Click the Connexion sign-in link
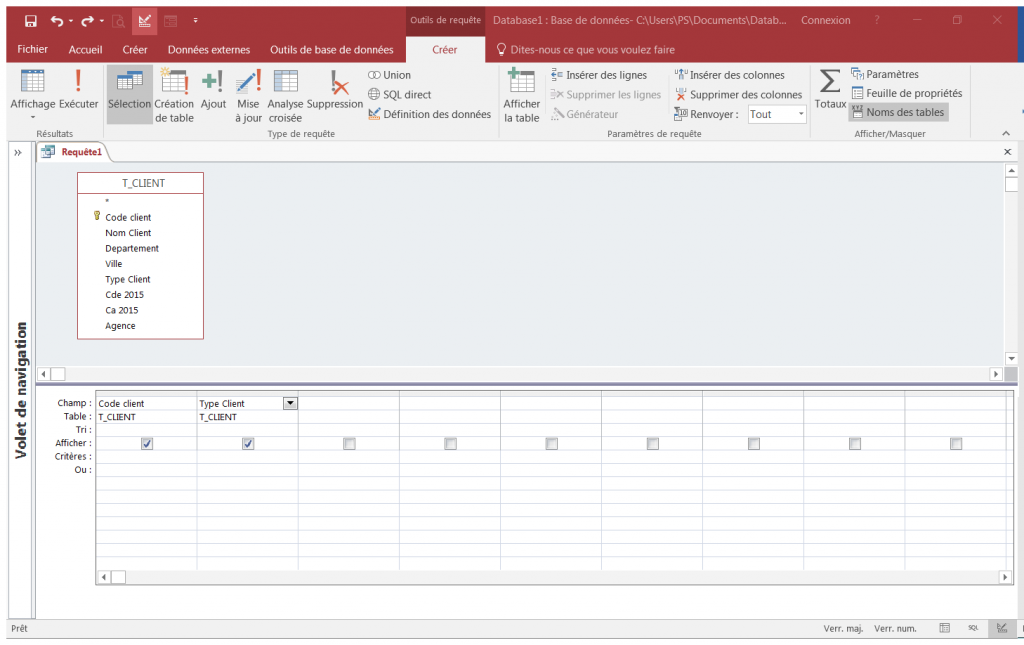The height and width of the screenshot is (645, 1024). [825, 20]
